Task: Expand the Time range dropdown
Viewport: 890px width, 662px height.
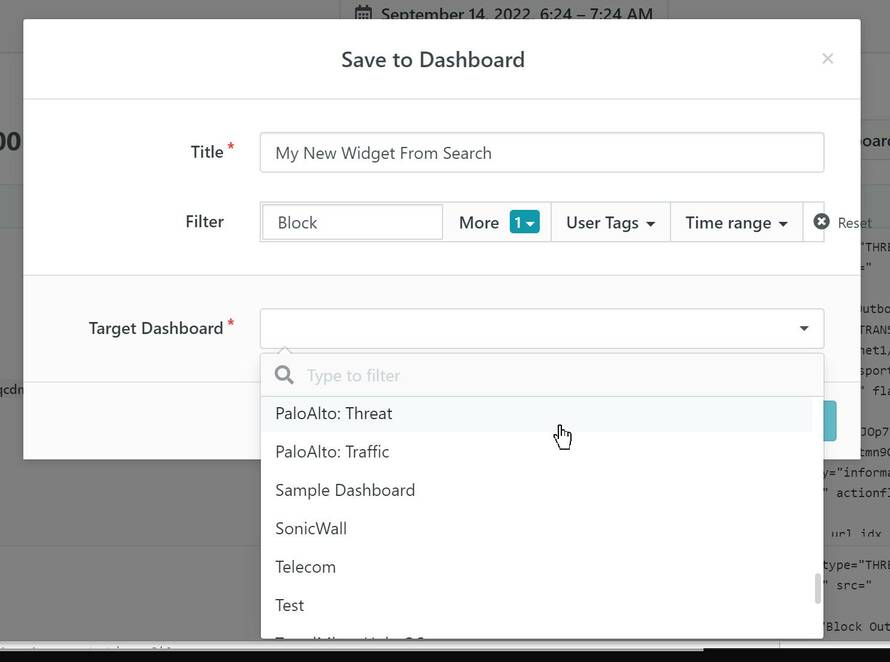Action: pyautogui.click(x=736, y=222)
